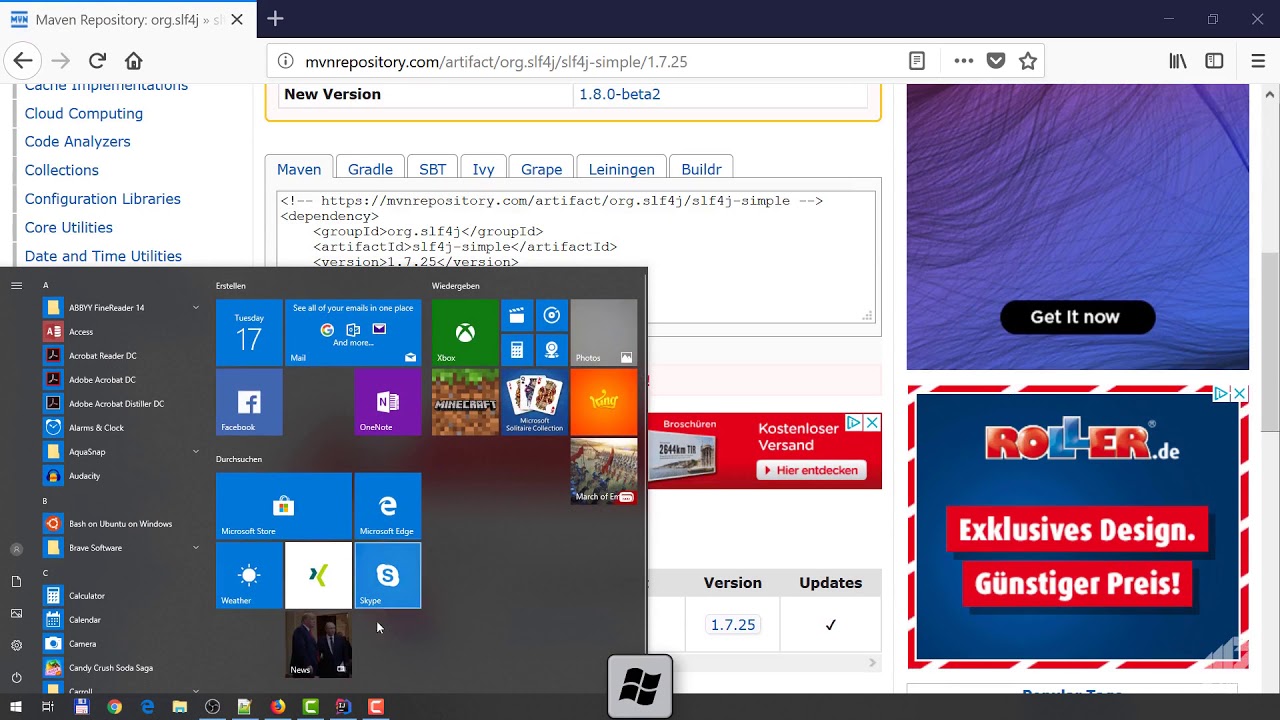The image size is (1280, 720).
Task: Open the Firefox library
Action: pos(1178,61)
